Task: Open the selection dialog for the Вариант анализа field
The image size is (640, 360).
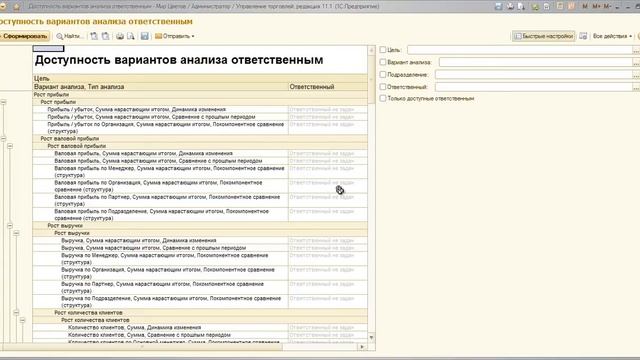Action: pyautogui.click(x=636, y=62)
